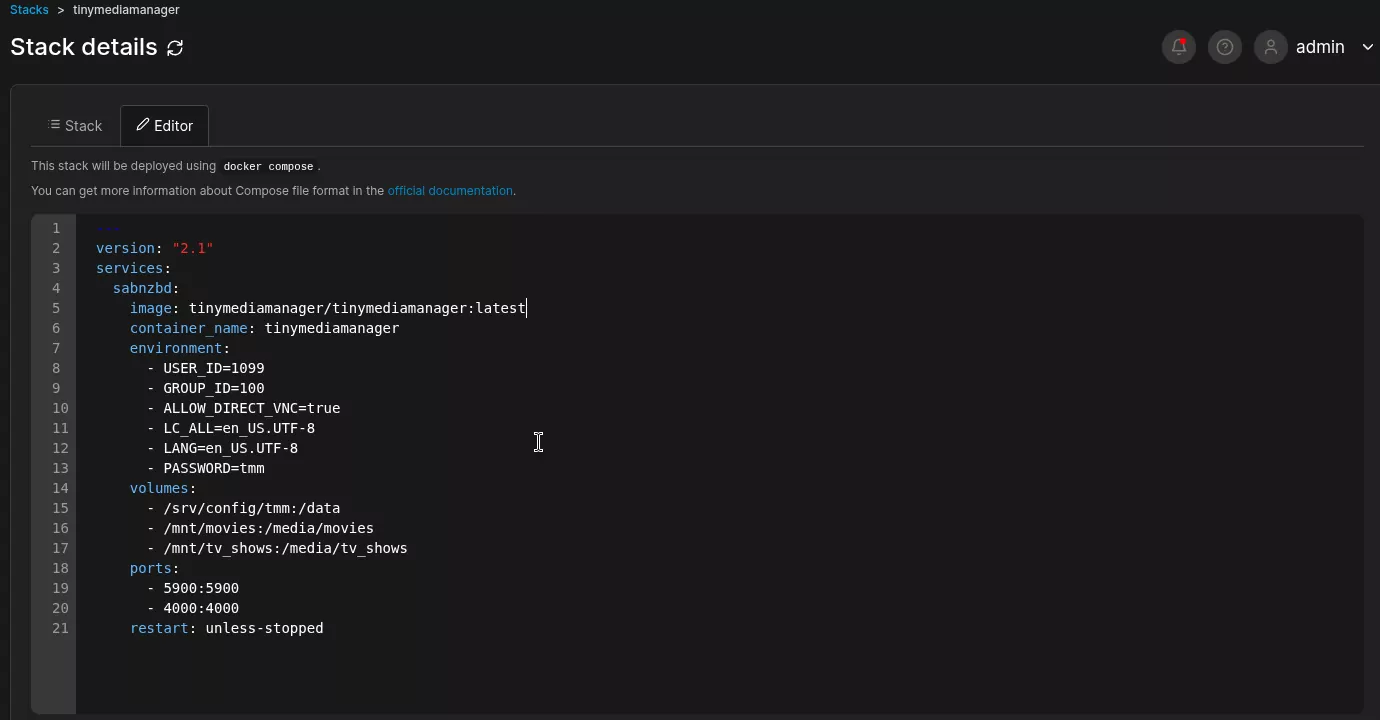The height and width of the screenshot is (720, 1380).
Task: Open the help question mark icon
Action: 1225,47
